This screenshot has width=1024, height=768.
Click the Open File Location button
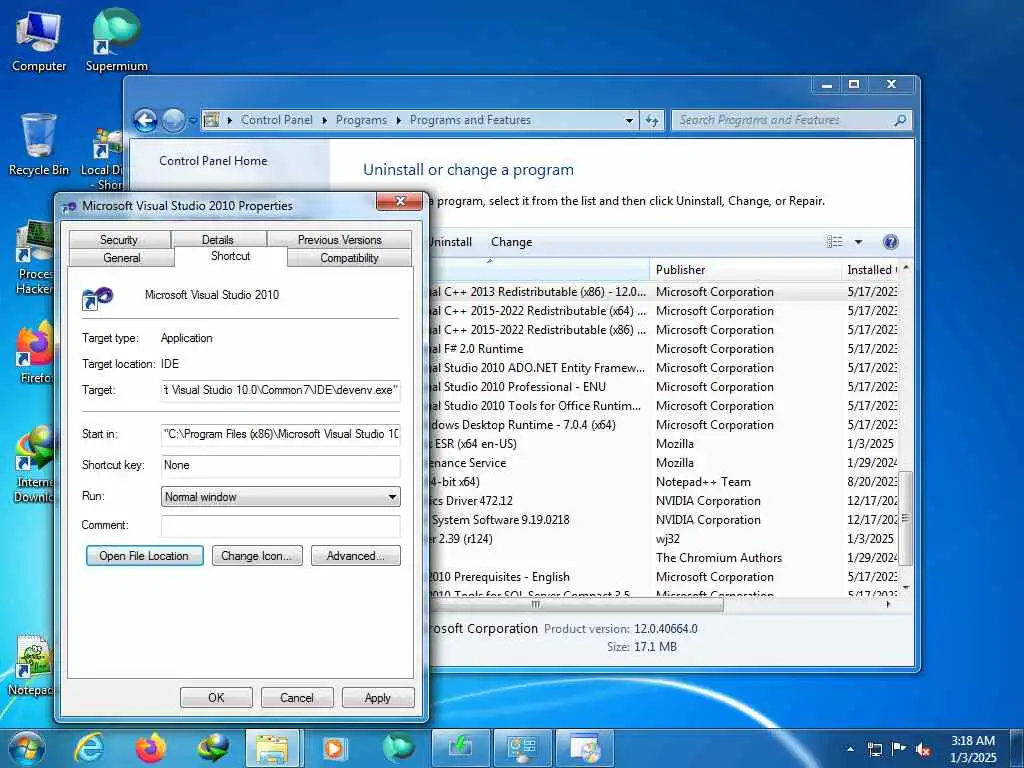click(144, 556)
